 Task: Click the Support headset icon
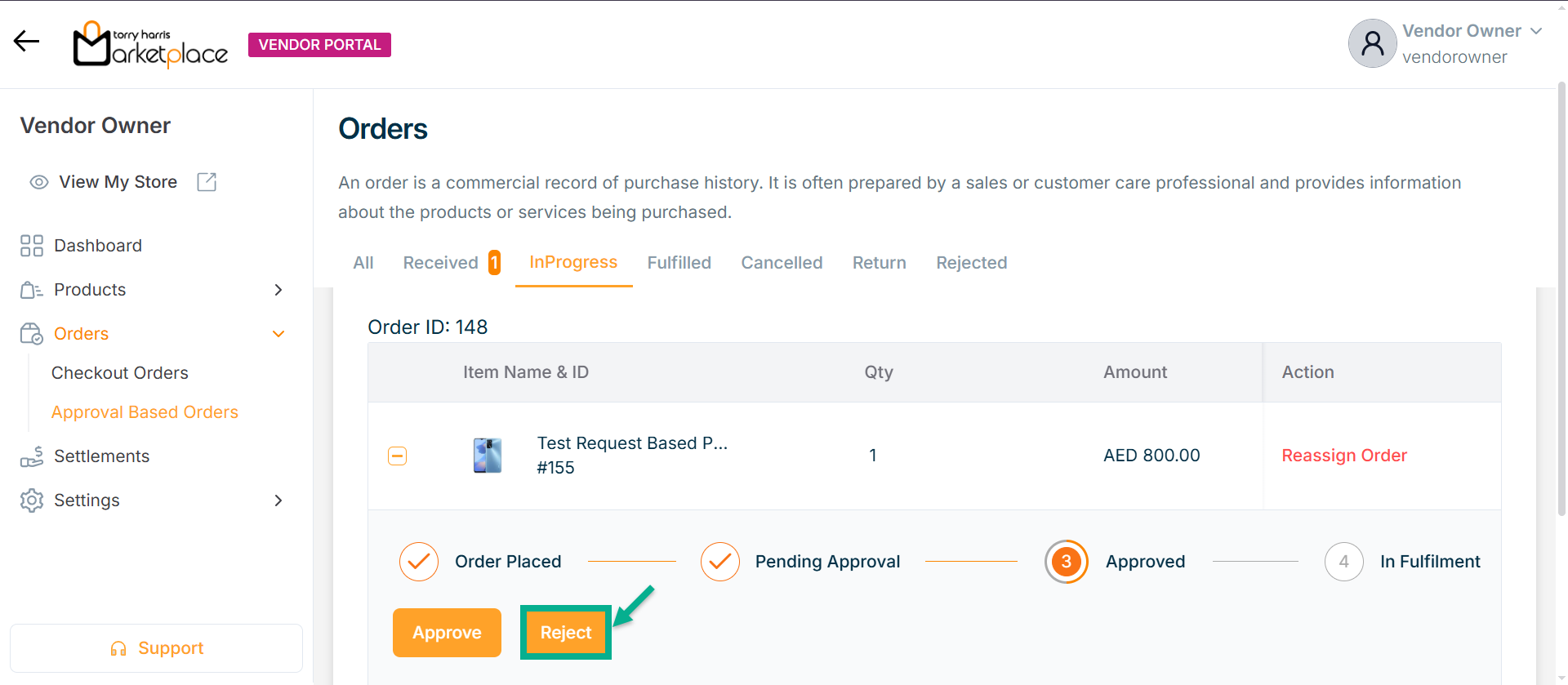click(118, 648)
